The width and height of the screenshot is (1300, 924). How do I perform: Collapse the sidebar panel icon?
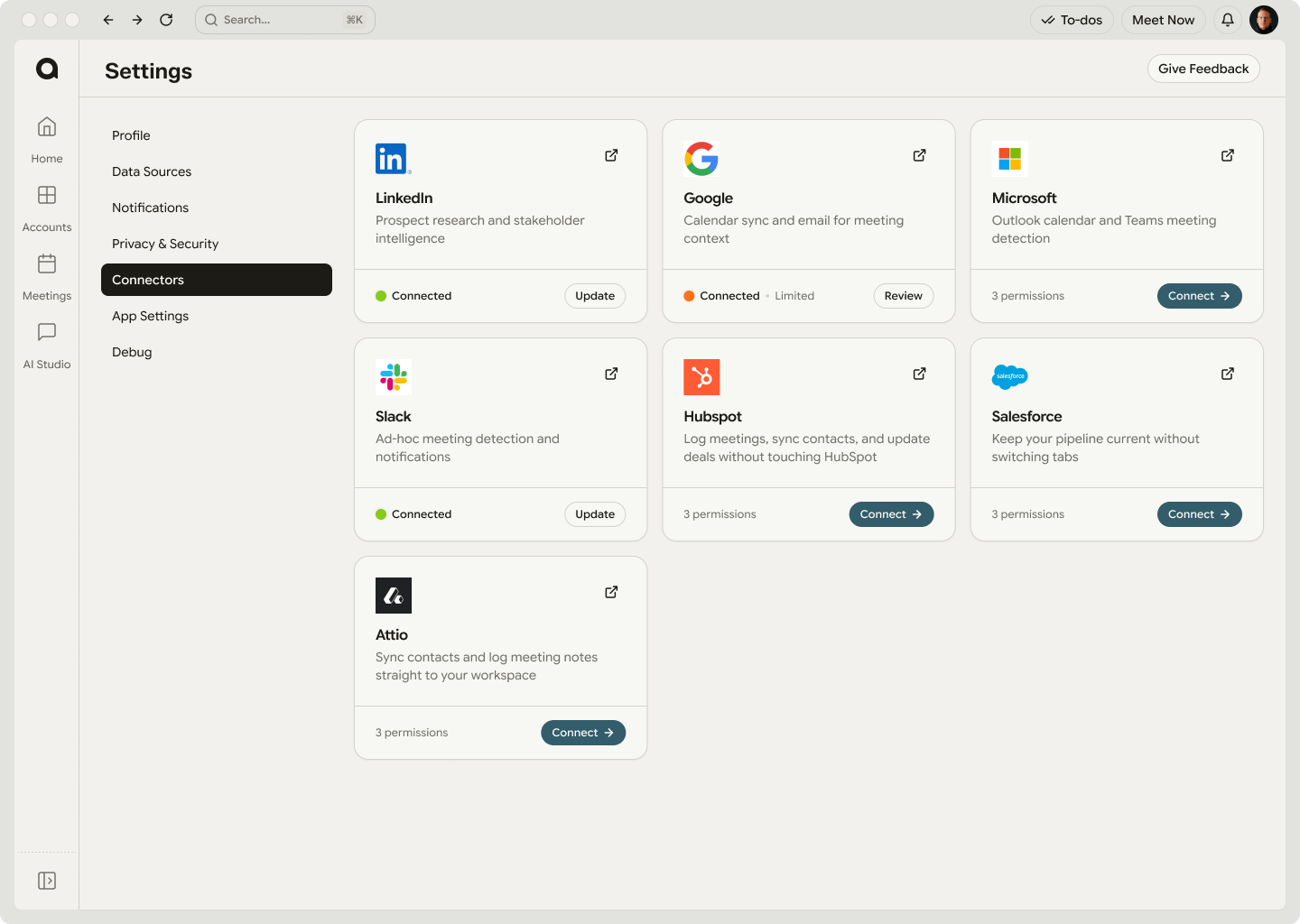(47, 881)
